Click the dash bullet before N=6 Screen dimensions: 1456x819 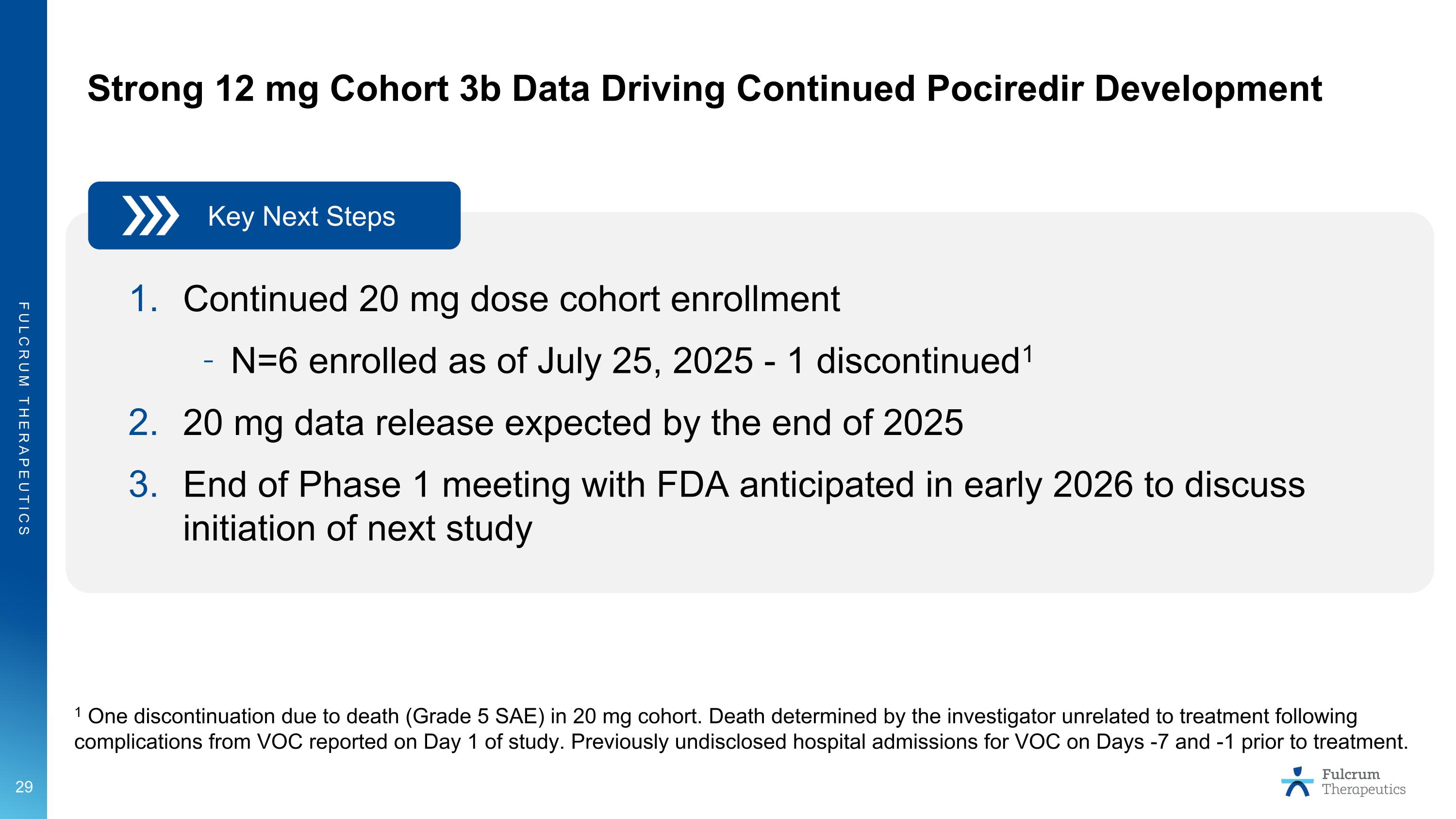[x=209, y=361]
